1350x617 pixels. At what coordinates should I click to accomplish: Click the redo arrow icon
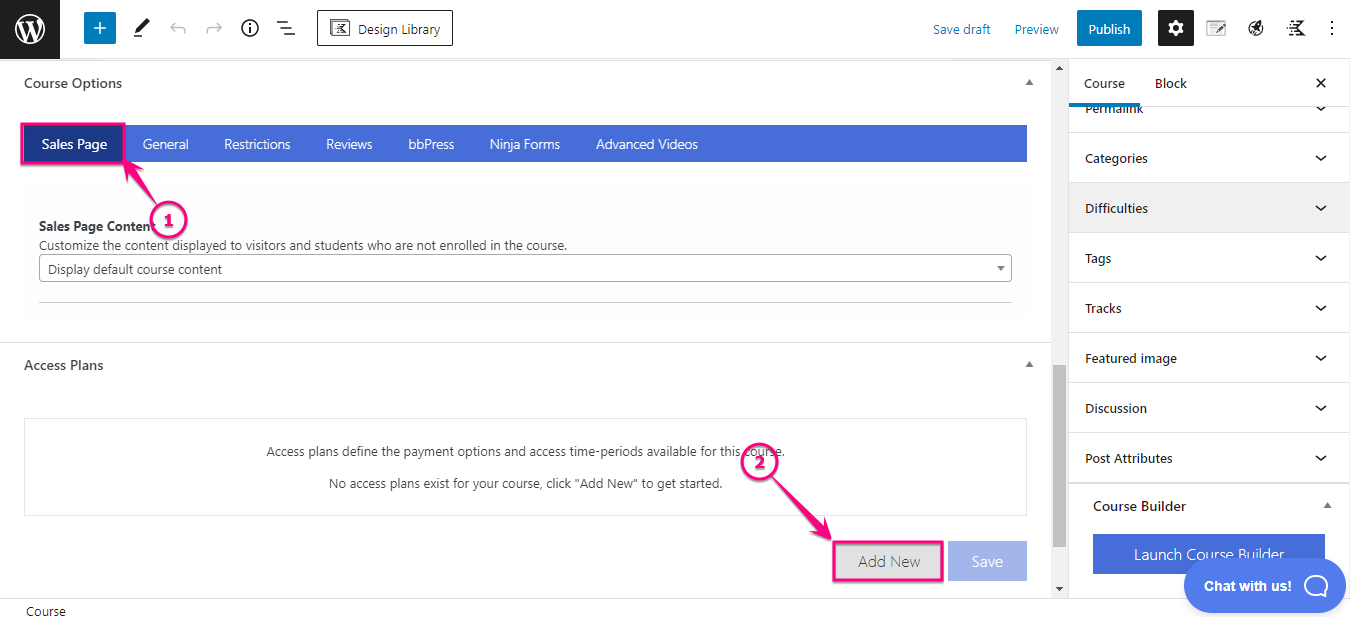pos(212,28)
